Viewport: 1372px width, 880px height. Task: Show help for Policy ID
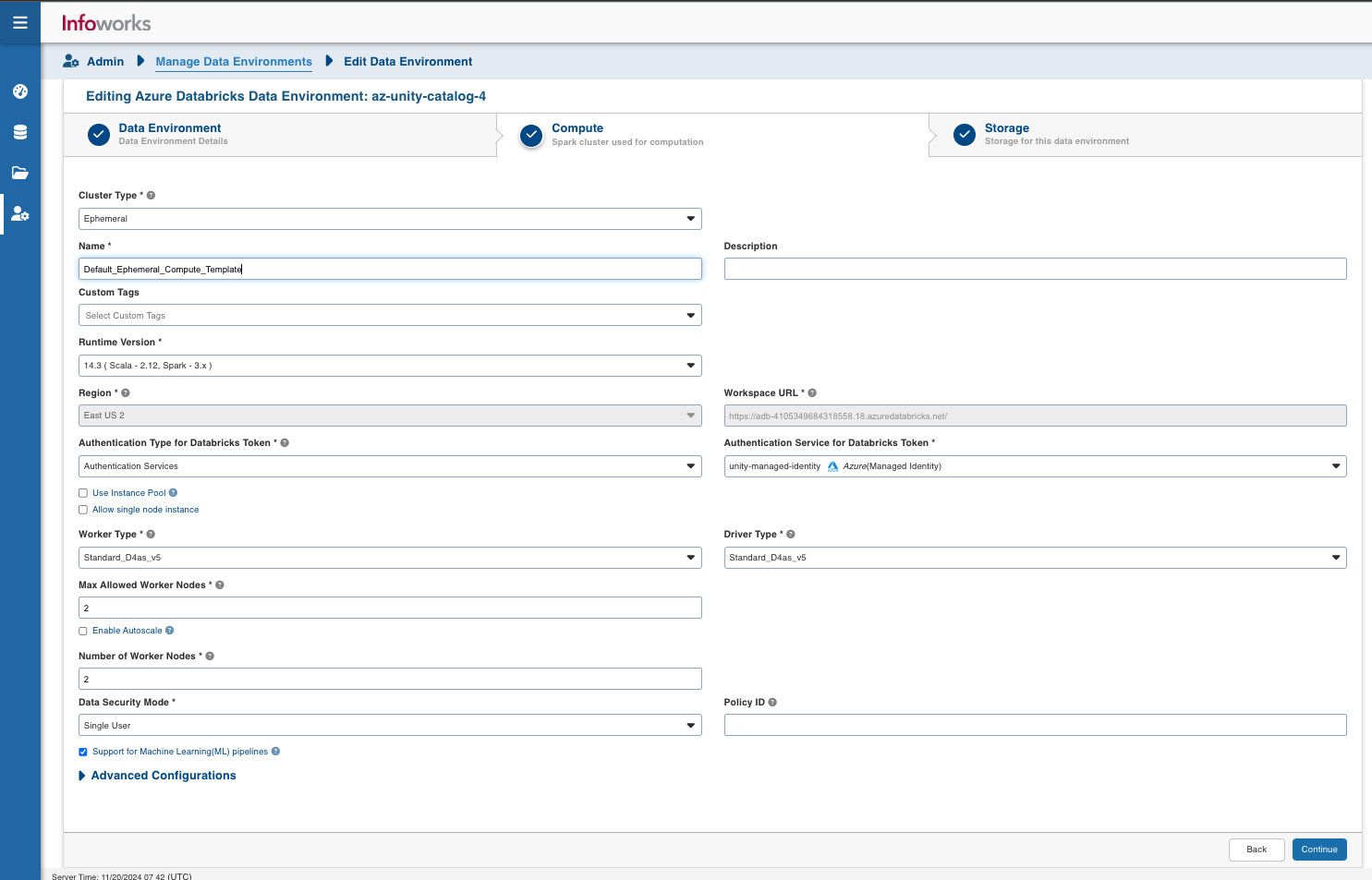[772, 702]
